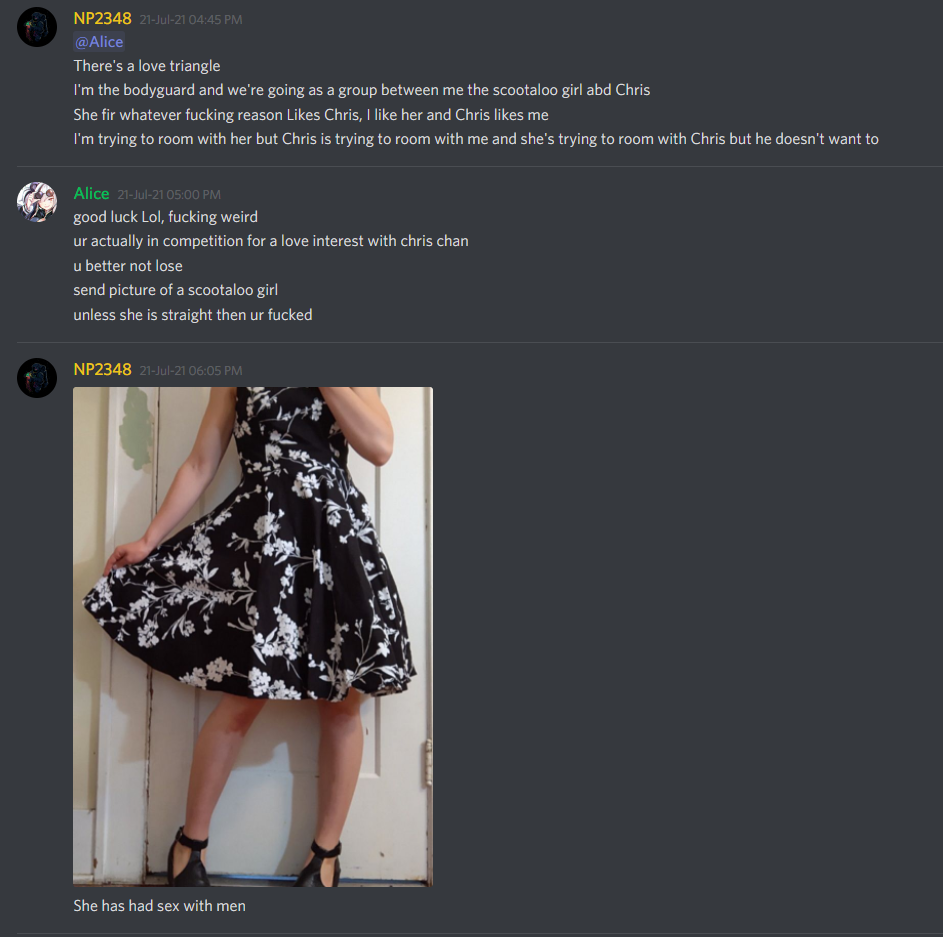943x937 pixels.
Task: Click the message starting "I'm trying to room"
Action: click(476, 139)
